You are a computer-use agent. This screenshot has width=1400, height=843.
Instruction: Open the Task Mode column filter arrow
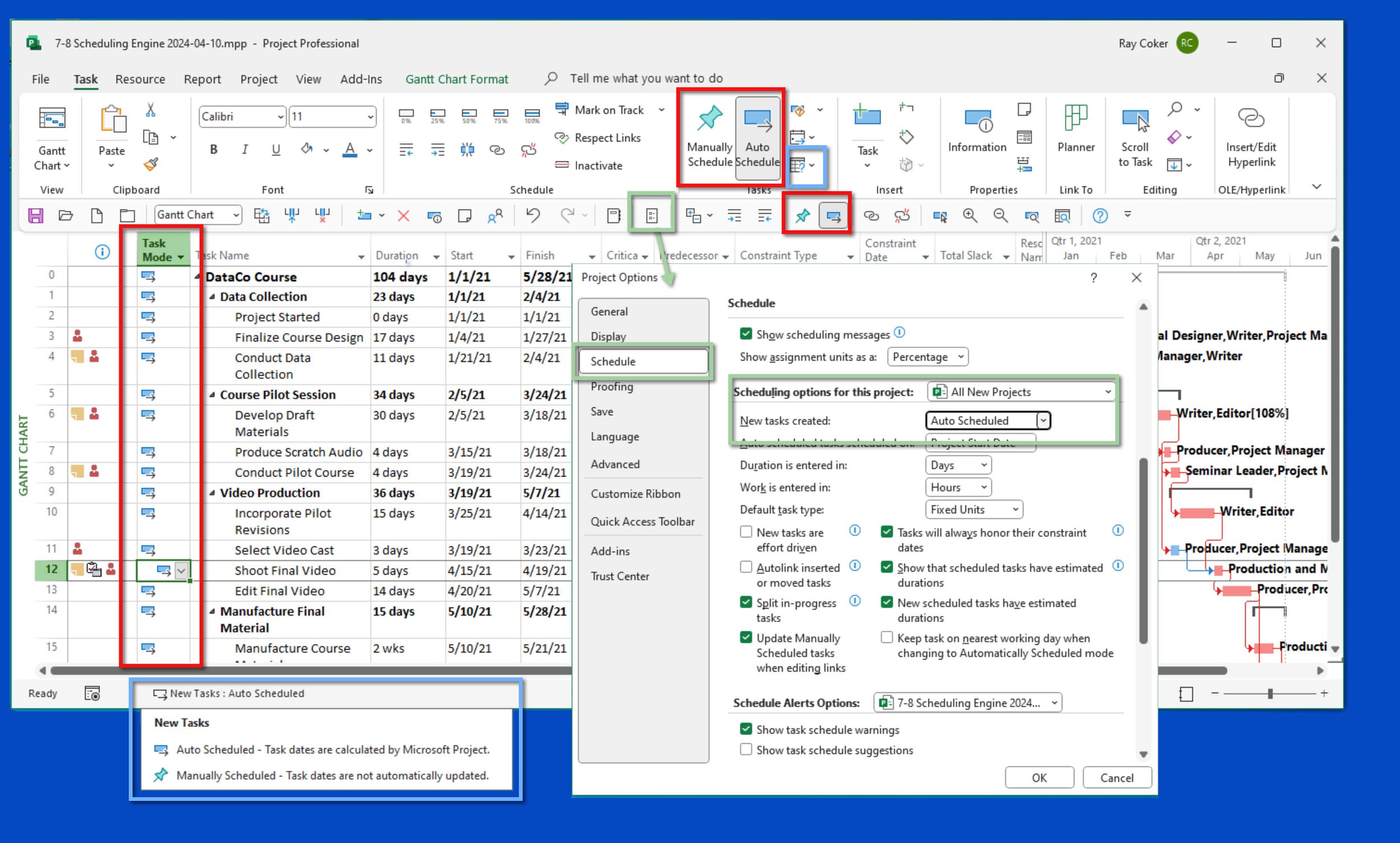tap(181, 257)
